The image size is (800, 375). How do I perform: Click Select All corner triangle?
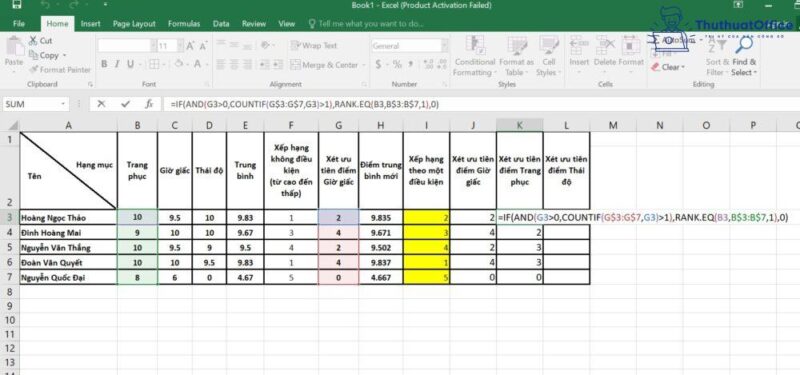[13, 126]
